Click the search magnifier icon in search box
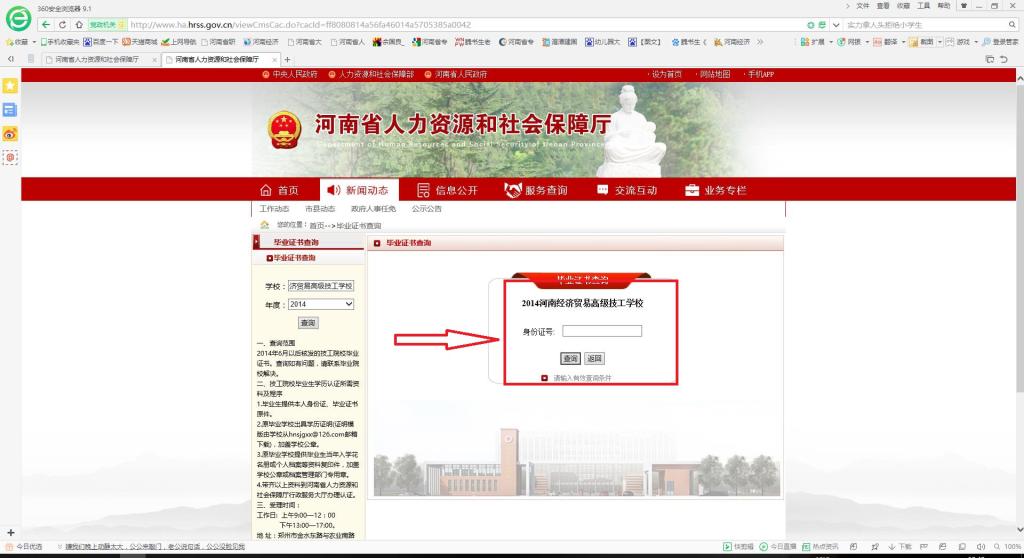The image size is (1024, 558). (1012, 25)
